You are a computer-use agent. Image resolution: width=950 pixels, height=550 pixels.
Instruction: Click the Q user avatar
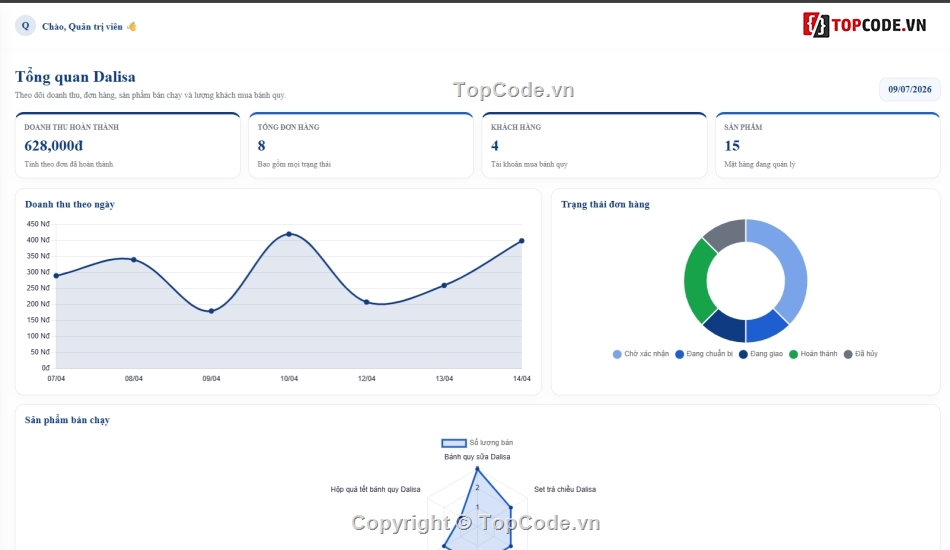(25, 26)
